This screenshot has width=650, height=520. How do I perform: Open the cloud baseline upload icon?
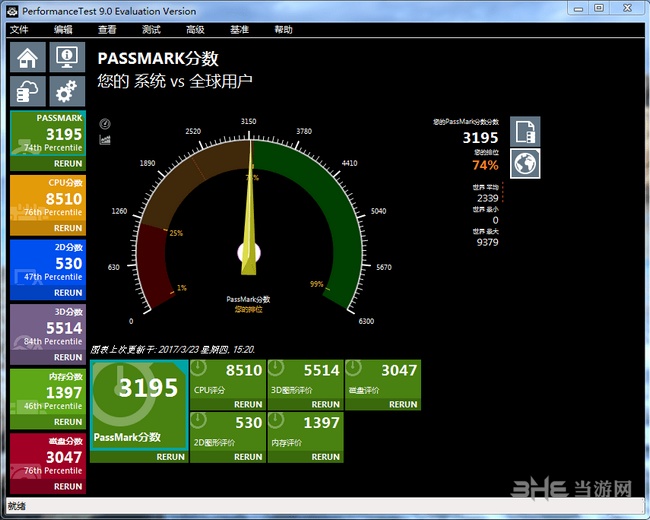[x=28, y=91]
